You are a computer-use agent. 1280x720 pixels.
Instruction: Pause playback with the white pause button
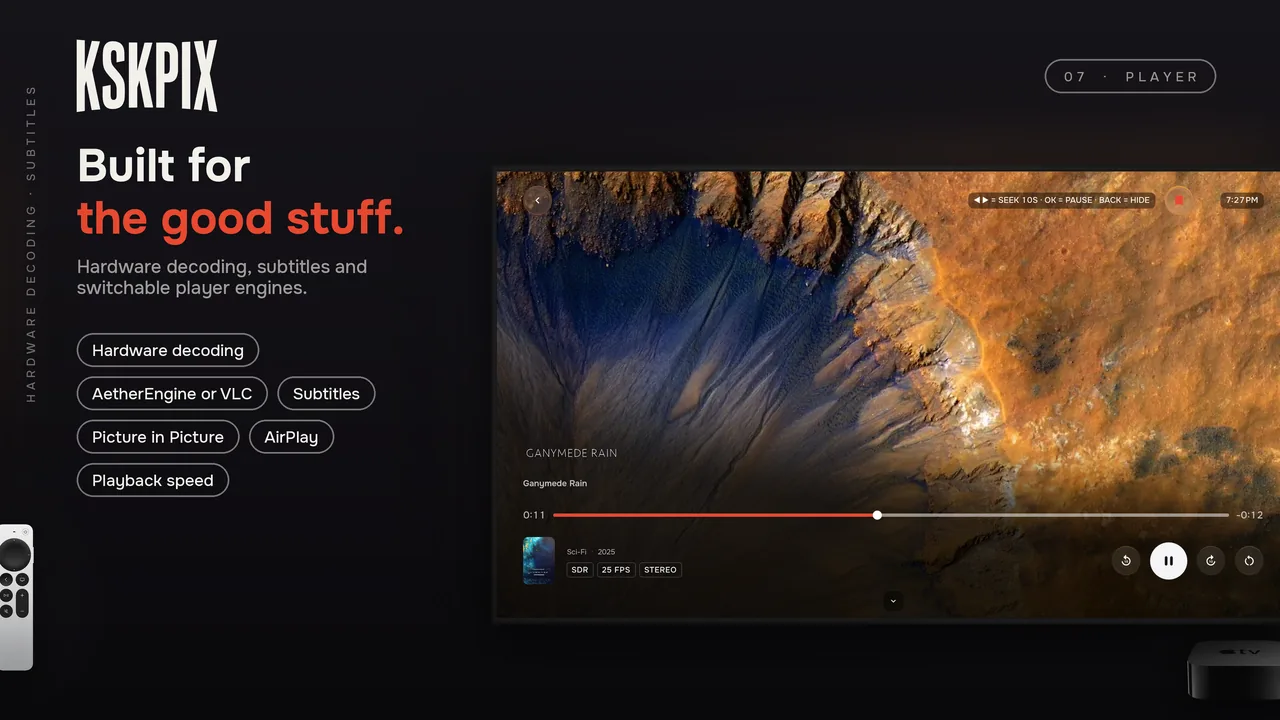coord(1168,561)
